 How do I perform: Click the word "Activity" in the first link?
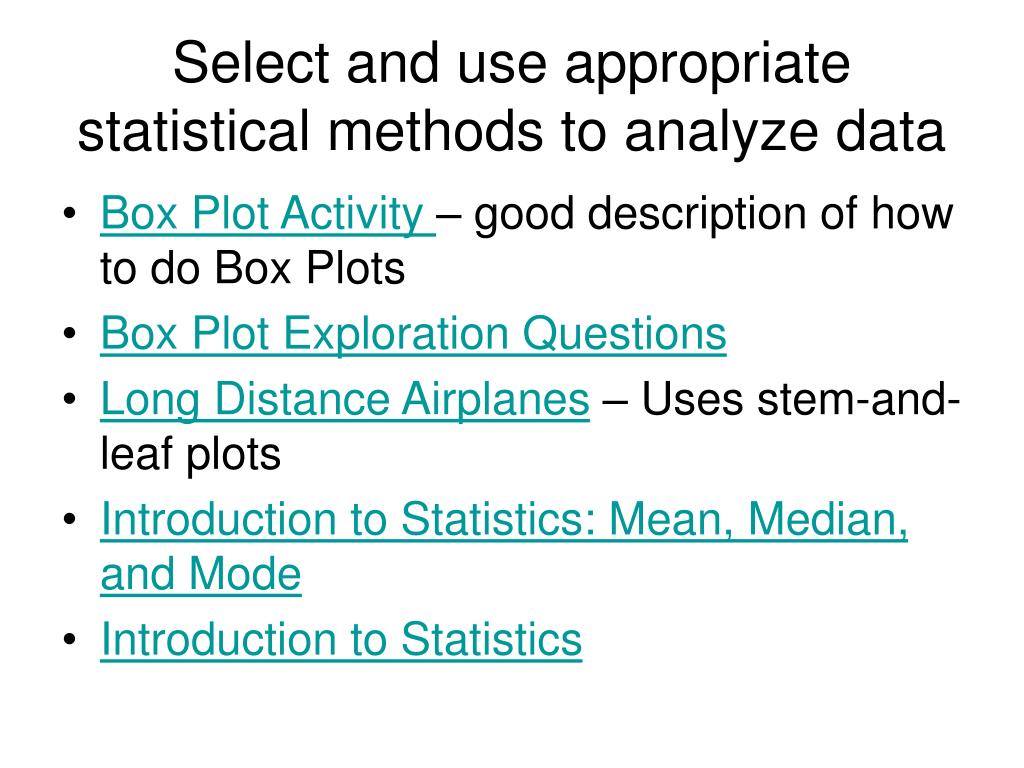(353, 214)
